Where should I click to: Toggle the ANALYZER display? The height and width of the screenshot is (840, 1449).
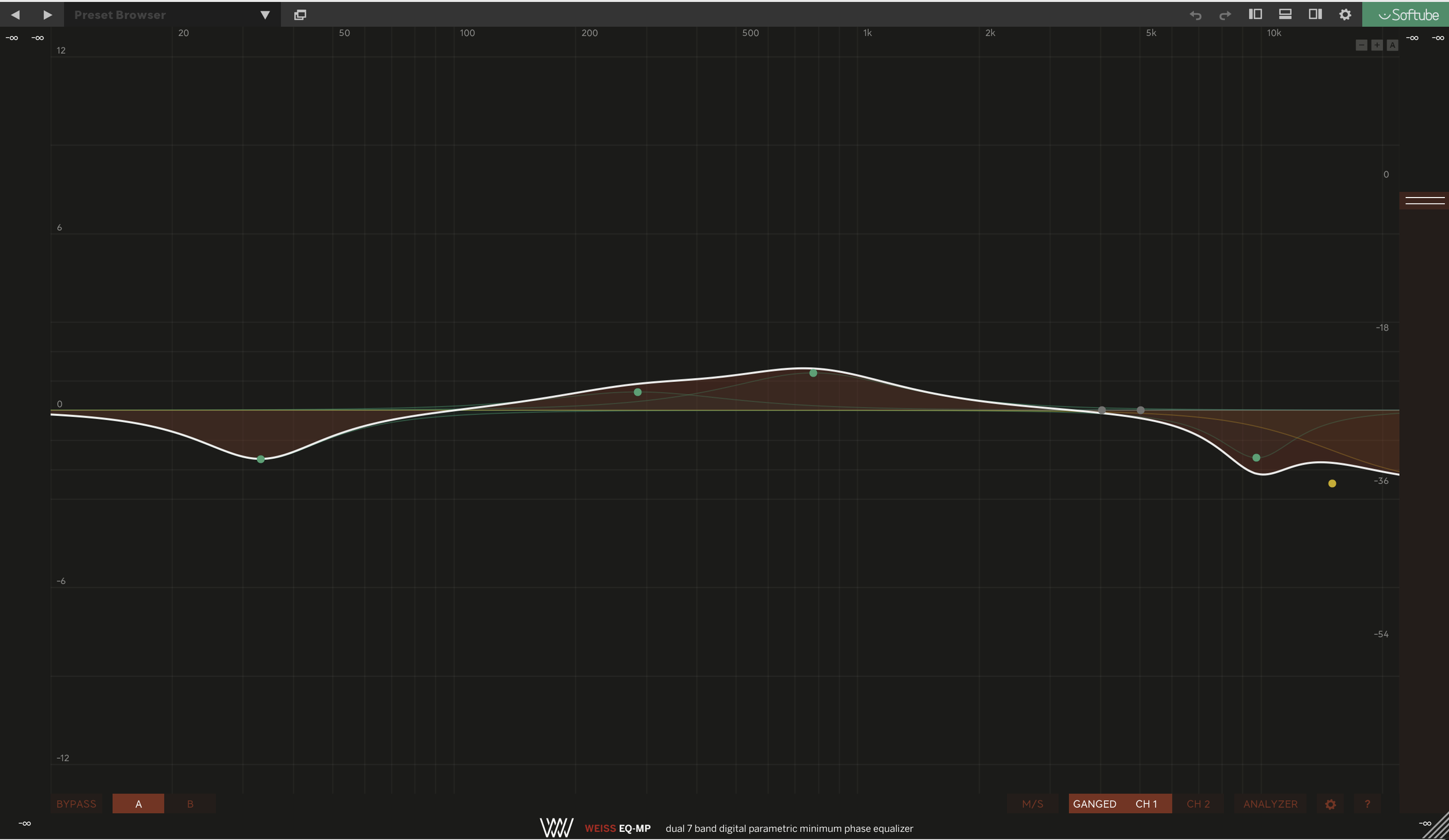1270,804
